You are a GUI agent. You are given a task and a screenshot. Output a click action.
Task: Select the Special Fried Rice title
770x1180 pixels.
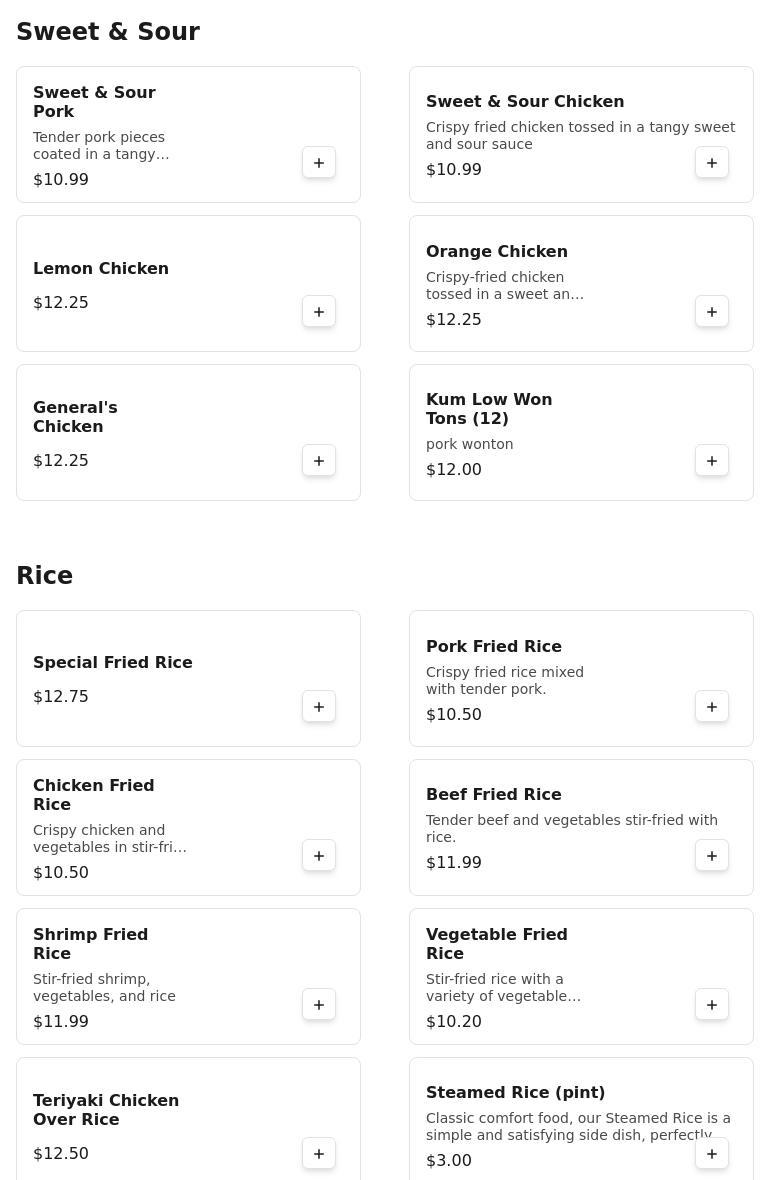113,662
